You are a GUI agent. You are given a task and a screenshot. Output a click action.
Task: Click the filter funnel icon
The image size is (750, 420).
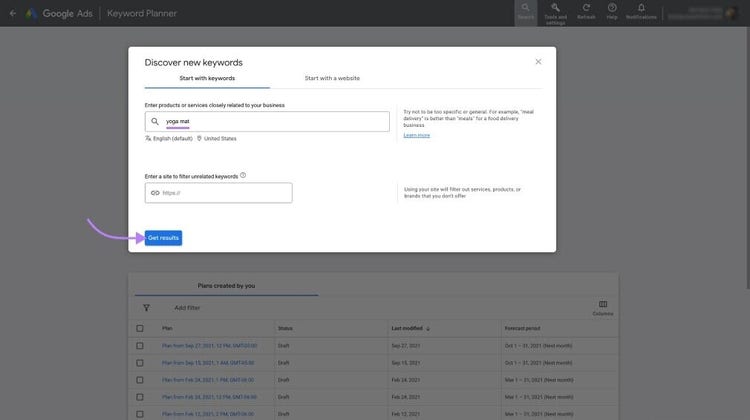146,308
